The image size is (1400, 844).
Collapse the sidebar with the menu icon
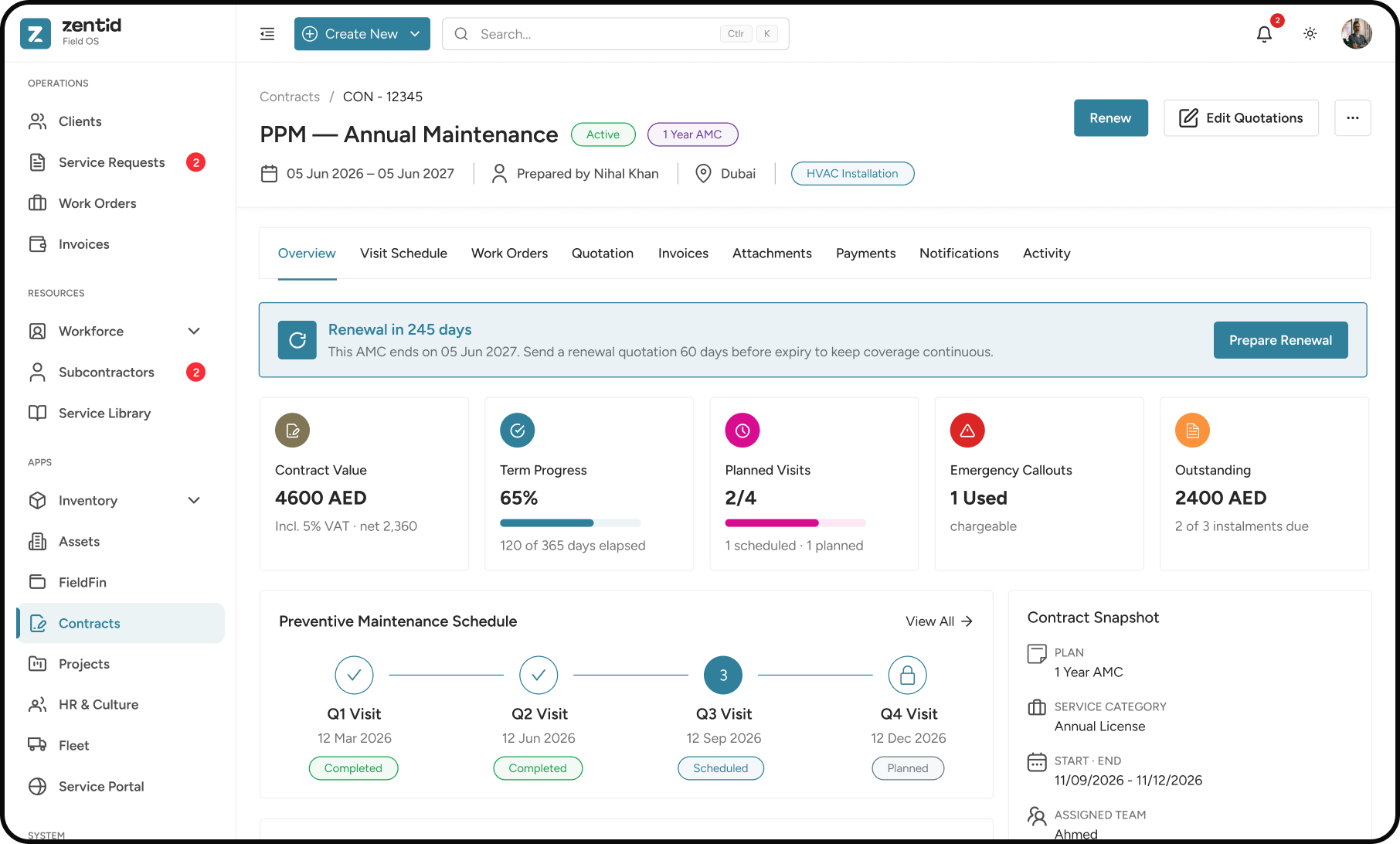click(x=267, y=34)
